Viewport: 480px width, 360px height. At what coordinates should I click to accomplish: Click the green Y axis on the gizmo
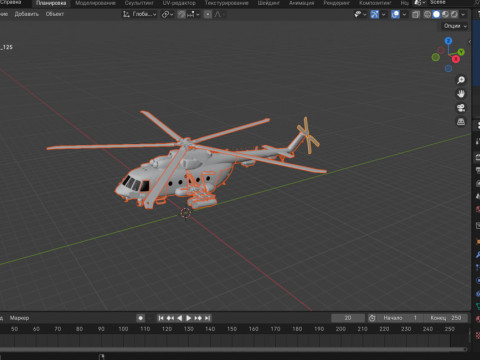pos(461,52)
